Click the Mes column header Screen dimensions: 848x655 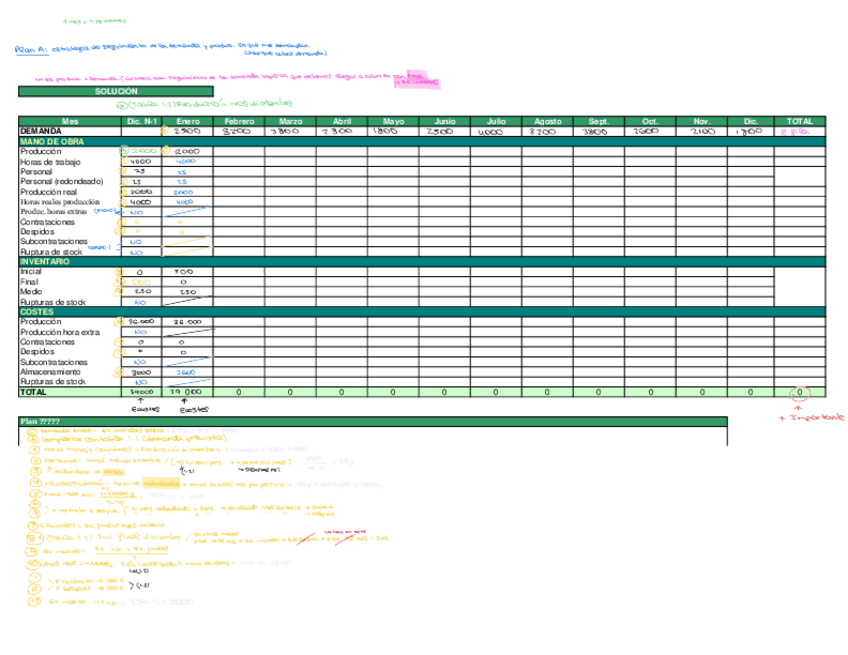click(x=70, y=121)
